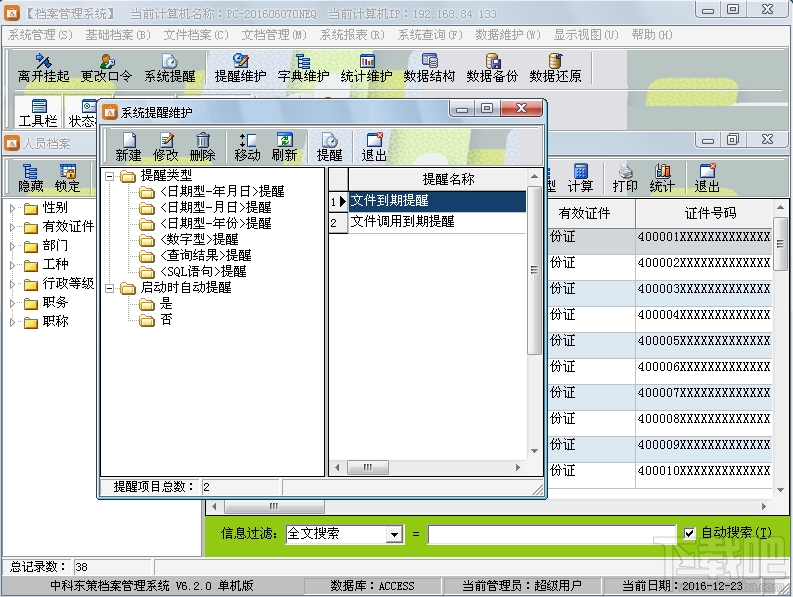The image size is (793, 597).
Task: Click 计算 in 人员档案 toolbar
Action: (x=580, y=178)
